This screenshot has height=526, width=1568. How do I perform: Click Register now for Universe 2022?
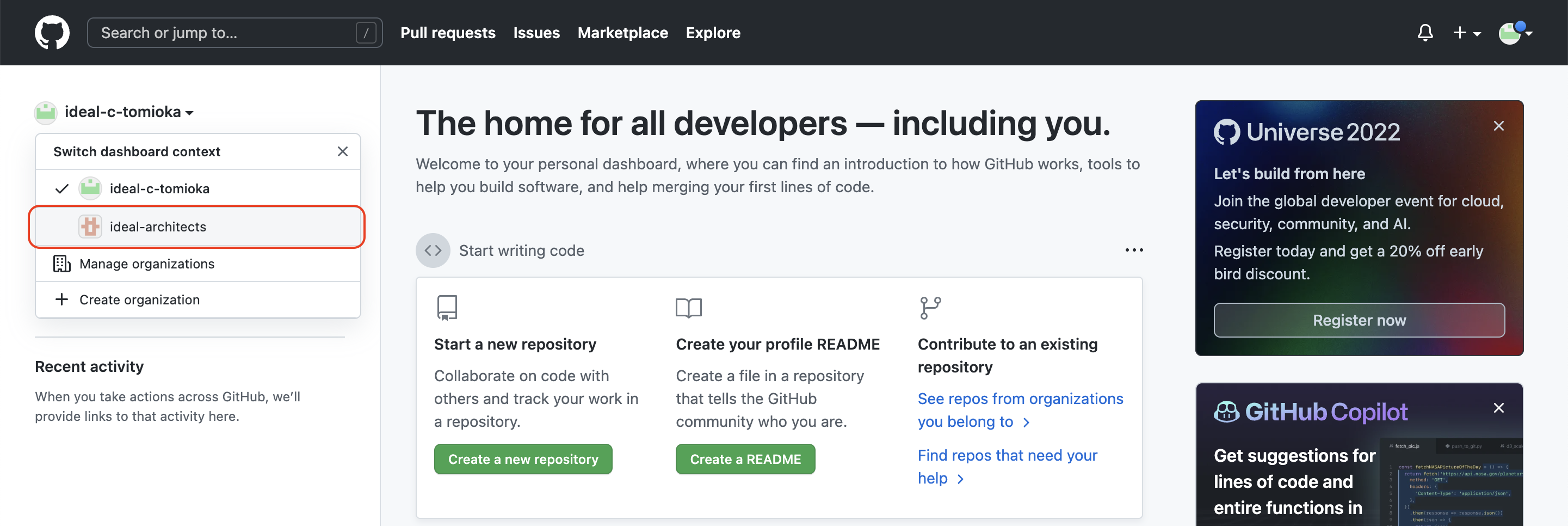[1359, 320]
